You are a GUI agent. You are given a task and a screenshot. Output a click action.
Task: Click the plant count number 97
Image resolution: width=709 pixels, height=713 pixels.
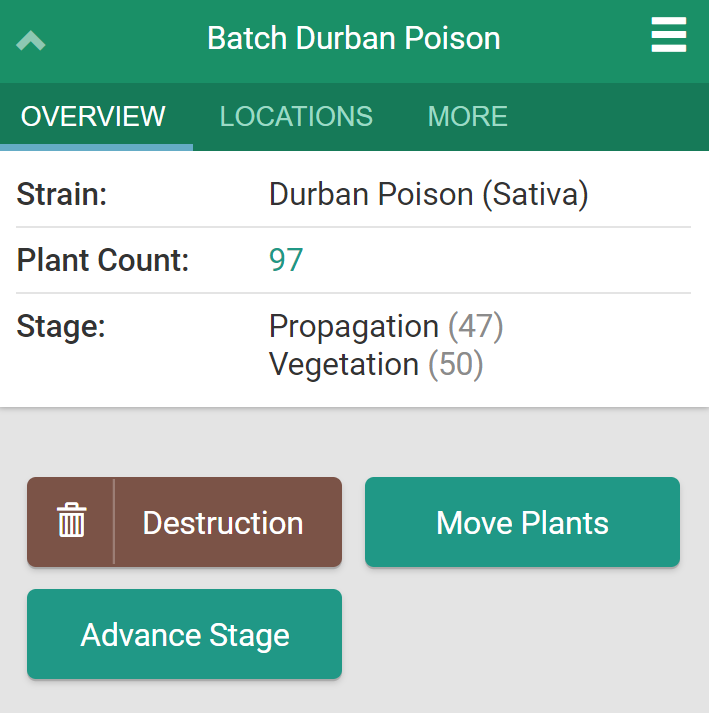[286, 260]
